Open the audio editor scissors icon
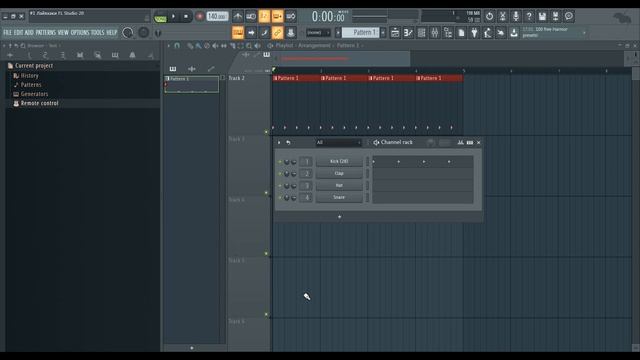Image resolution: width=640 pixels, height=360 pixels. coord(502,16)
